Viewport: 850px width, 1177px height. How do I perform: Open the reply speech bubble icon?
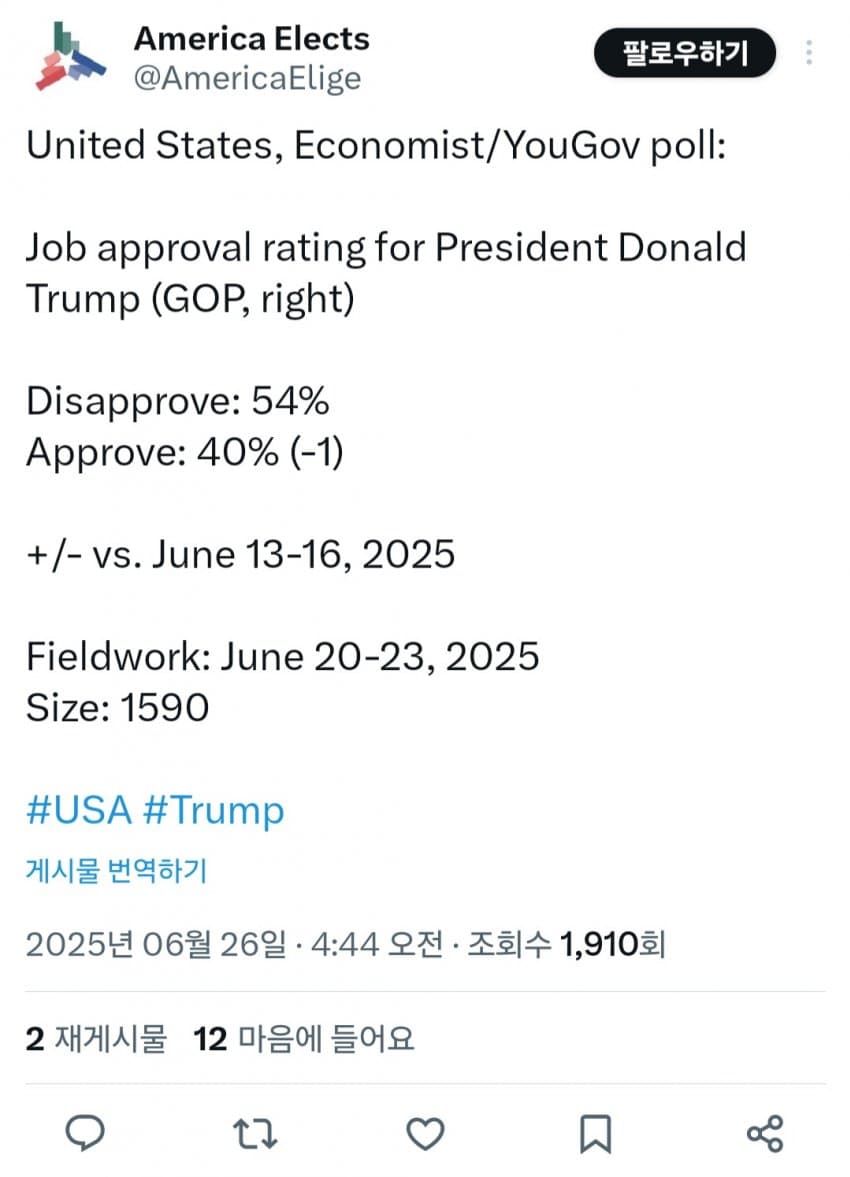tap(85, 1133)
